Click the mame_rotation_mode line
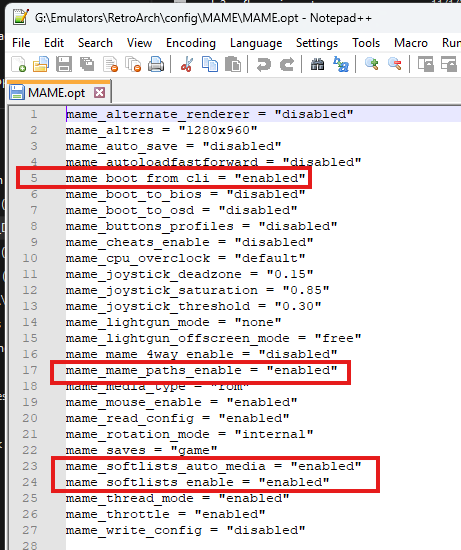 point(189,434)
